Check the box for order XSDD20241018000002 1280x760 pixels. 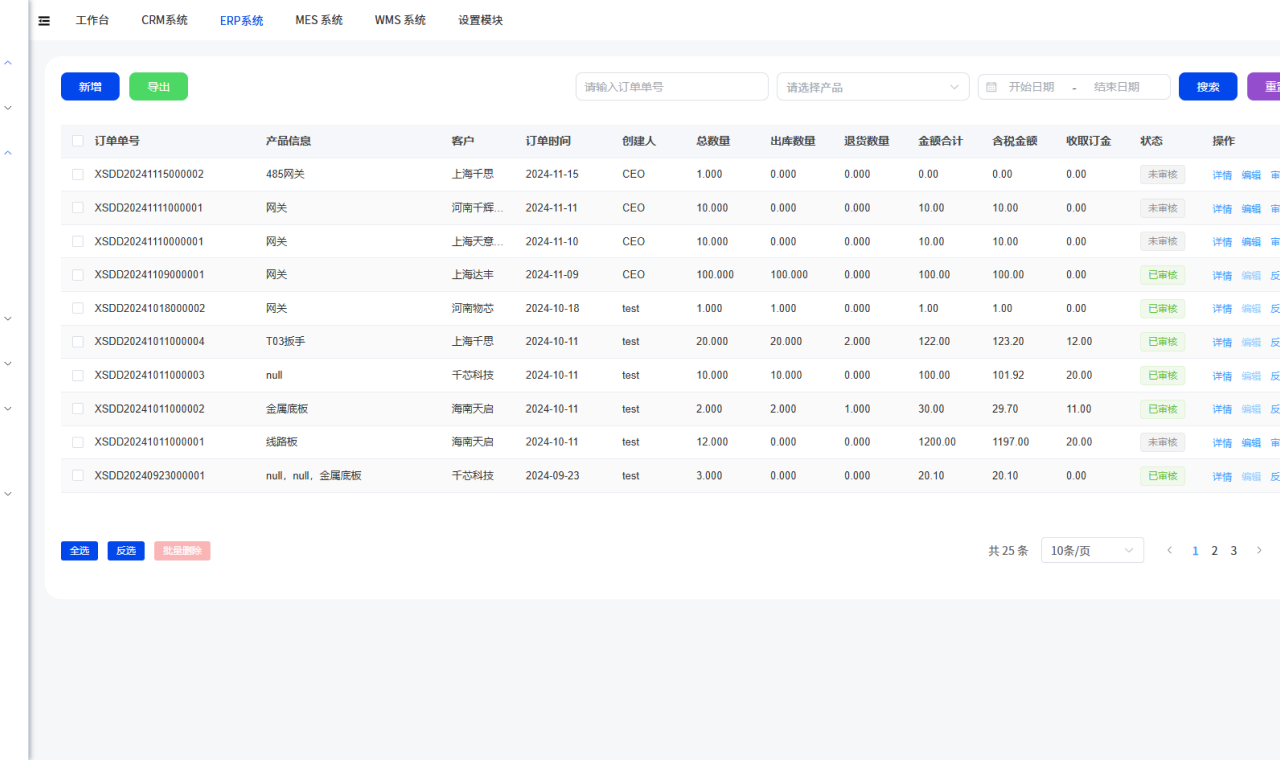click(x=78, y=308)
